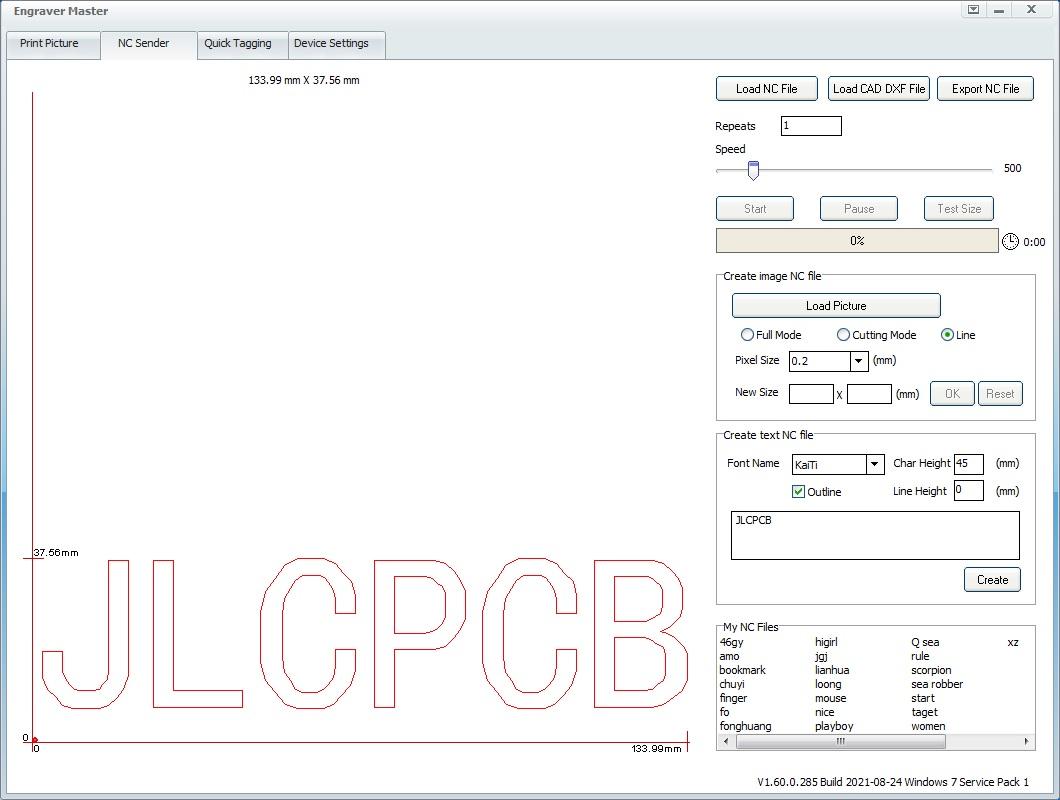This screenshot has height=800, width=1060.
Task: Open the Device Settings tab
Action: click(336, 44)
